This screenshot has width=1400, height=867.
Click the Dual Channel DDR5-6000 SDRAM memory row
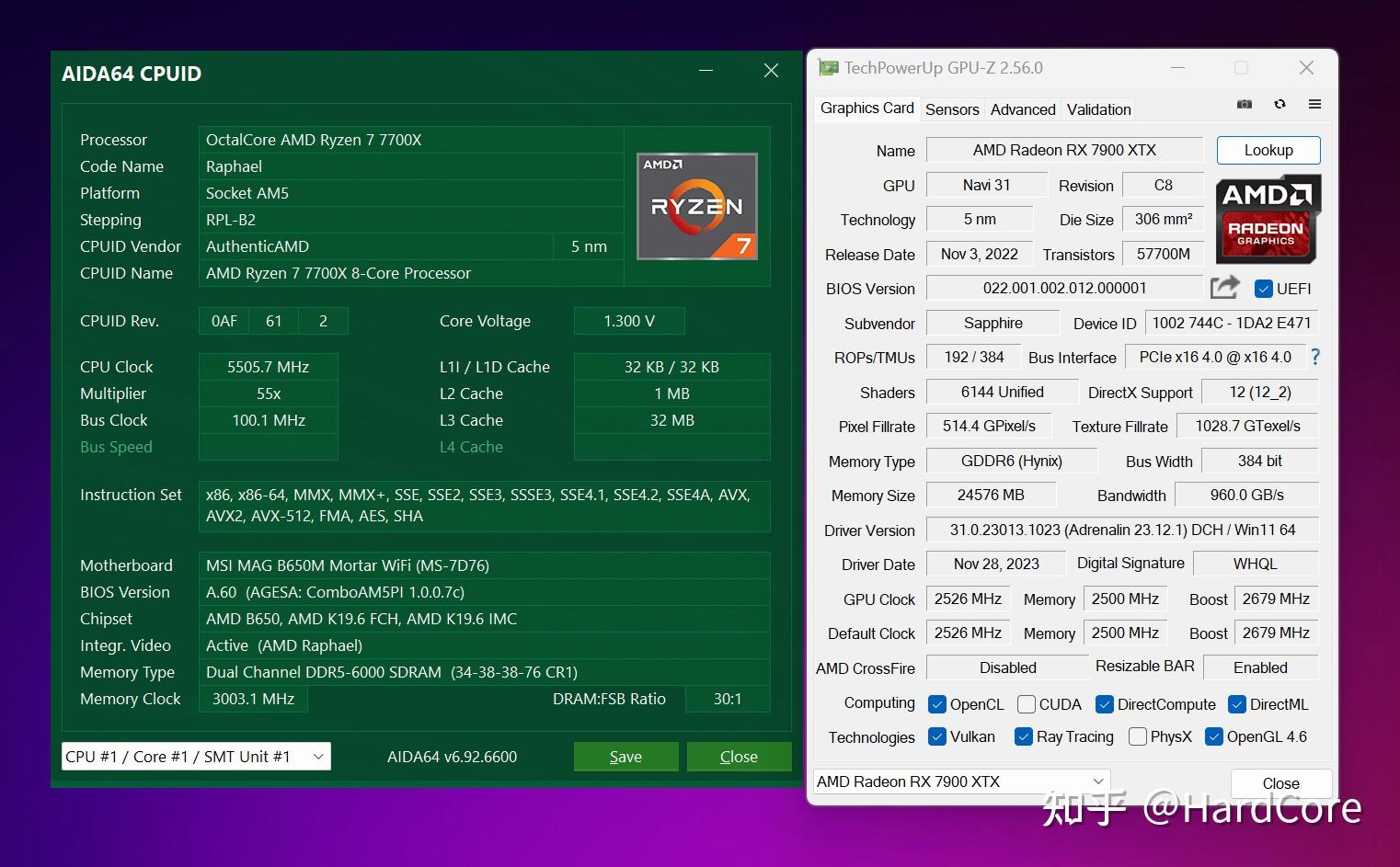tap(485, 672)
